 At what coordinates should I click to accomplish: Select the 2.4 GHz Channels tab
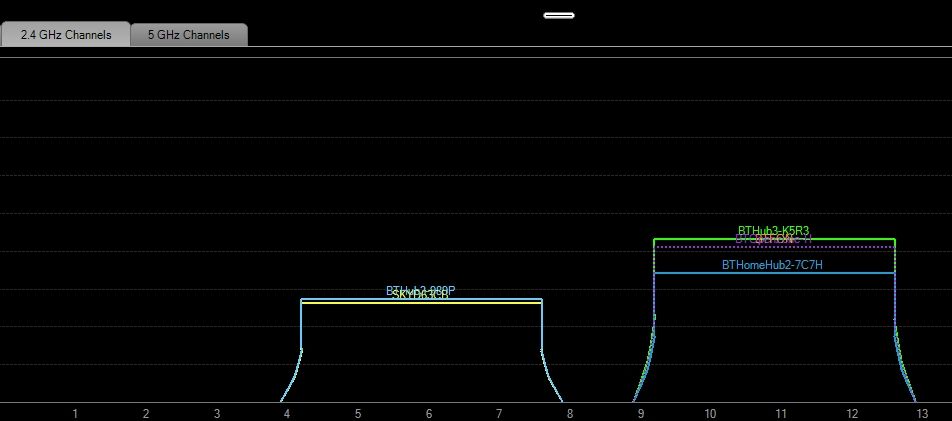click(x=66, y=34)
